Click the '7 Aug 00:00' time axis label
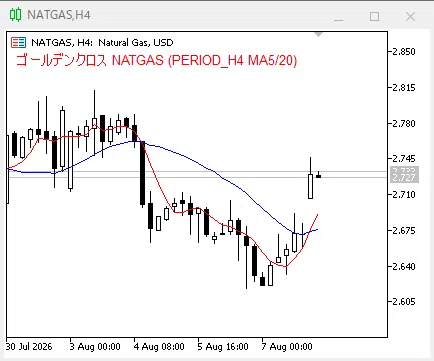The width and height of the screenshot is (434, 361). [287, 347]
